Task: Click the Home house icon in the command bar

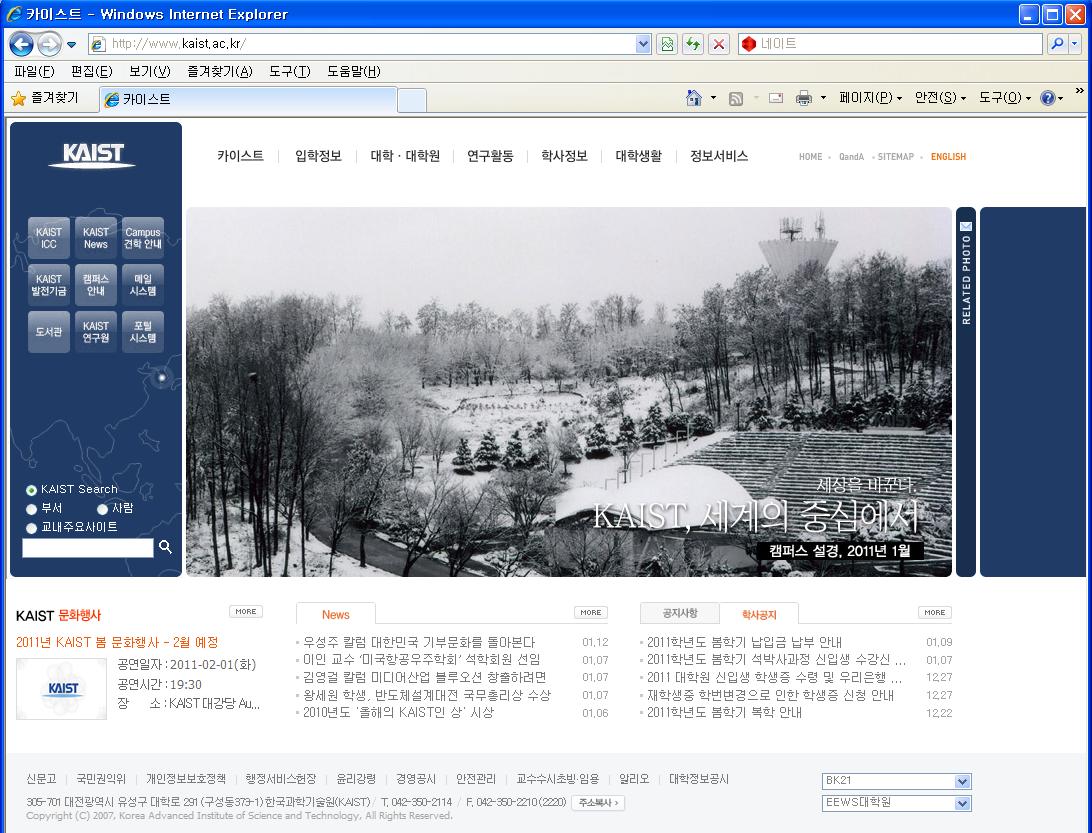Action: 694,98
